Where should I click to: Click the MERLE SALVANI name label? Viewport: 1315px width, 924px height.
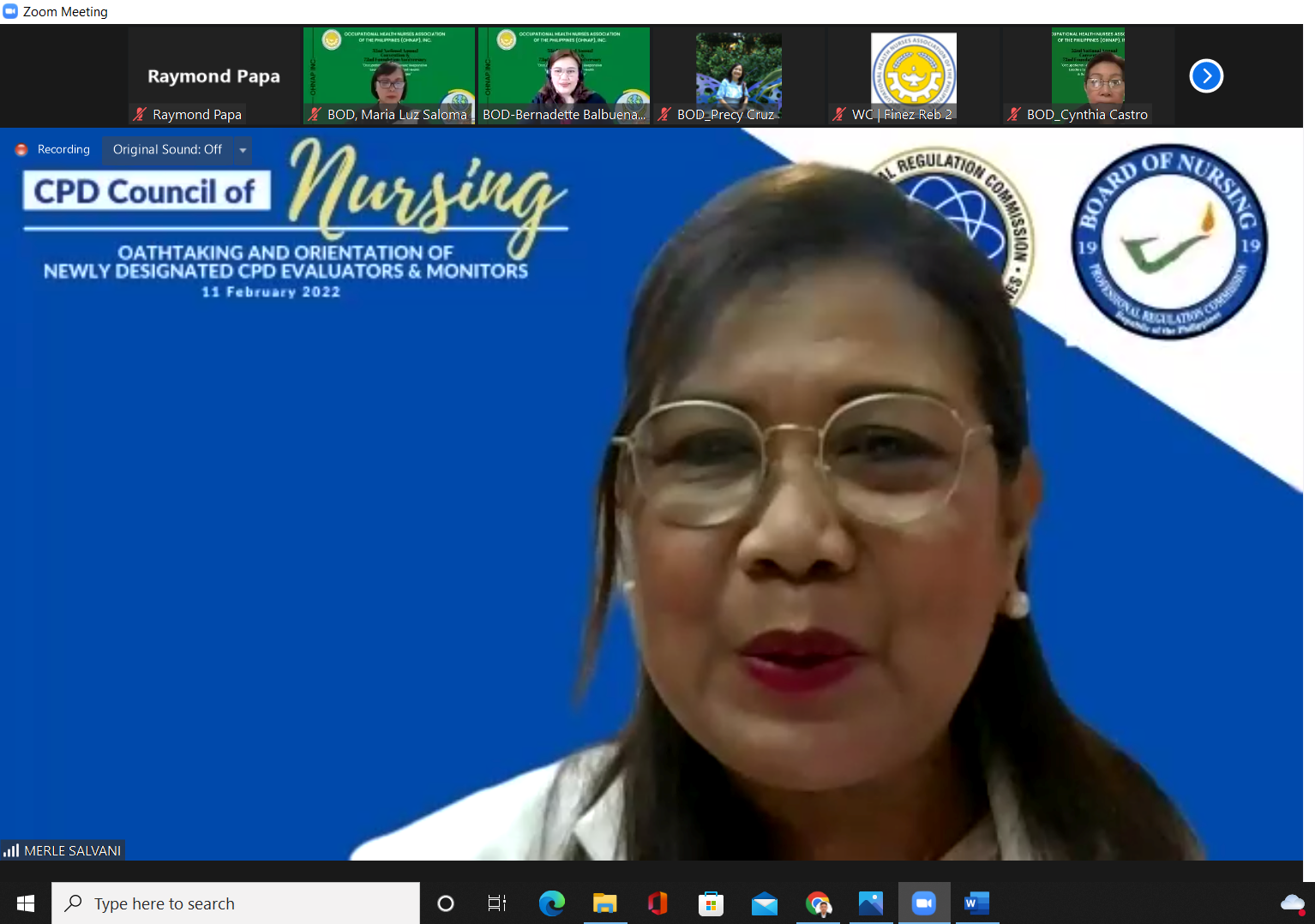(x=73, y=850)
